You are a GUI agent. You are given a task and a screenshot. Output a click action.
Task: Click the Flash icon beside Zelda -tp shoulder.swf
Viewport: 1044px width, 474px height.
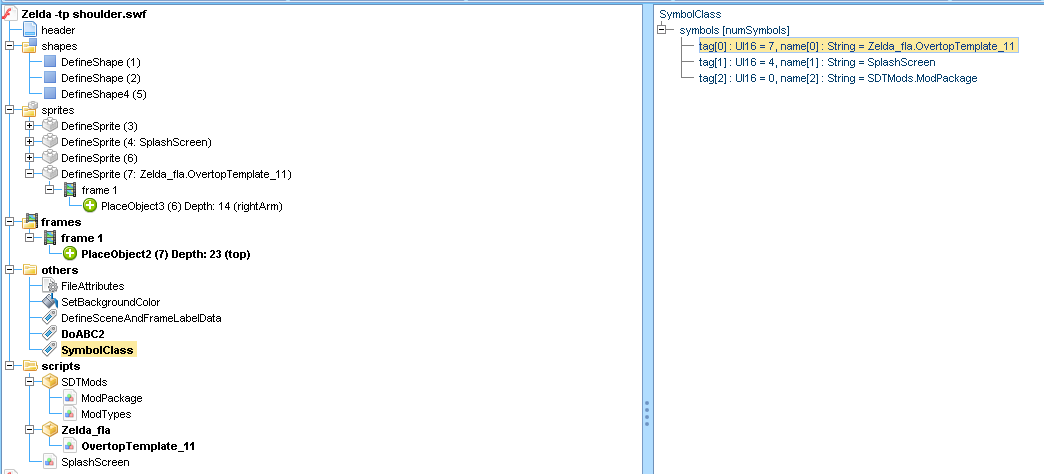pyautogui.click(x=9, y=14)
